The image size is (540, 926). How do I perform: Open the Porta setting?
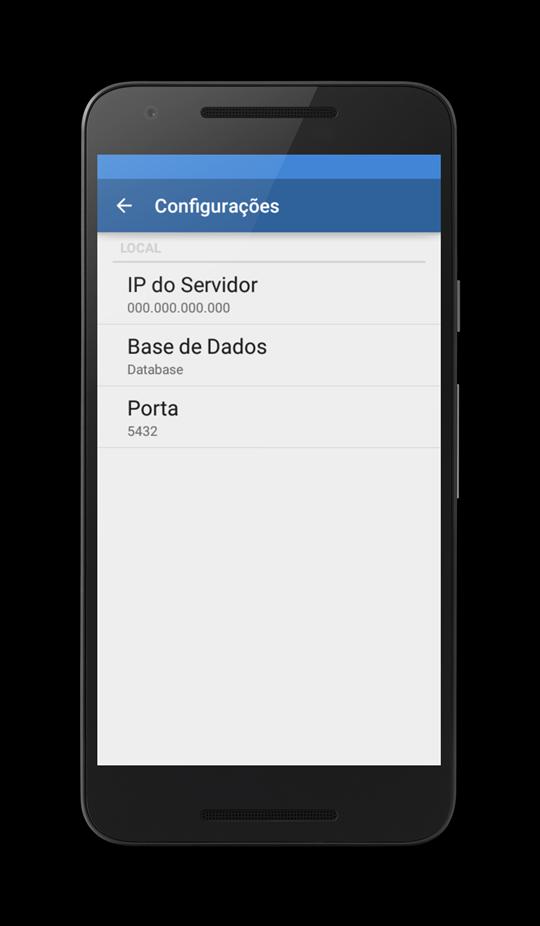click(x=269, y=417)
